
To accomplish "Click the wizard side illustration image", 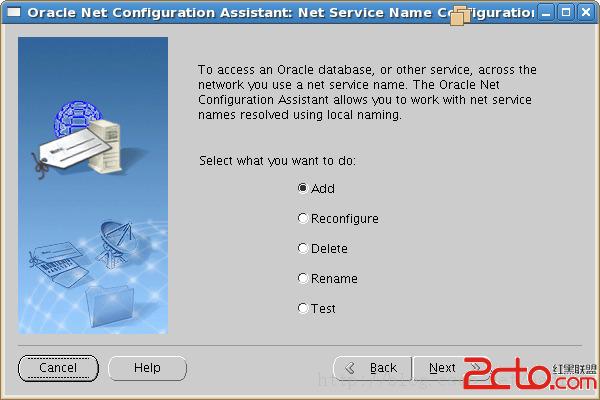I will tap(93, 185).
